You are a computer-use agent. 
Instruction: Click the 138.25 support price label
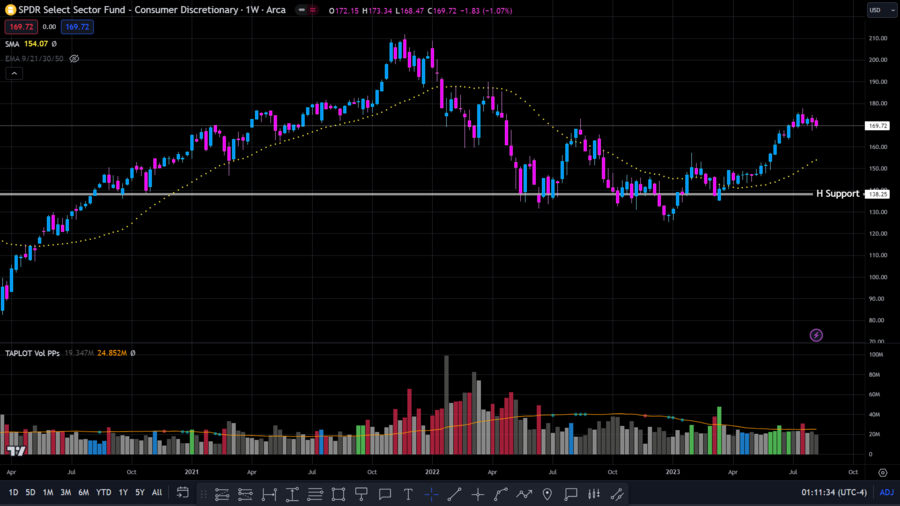click(x=878, y=194)
